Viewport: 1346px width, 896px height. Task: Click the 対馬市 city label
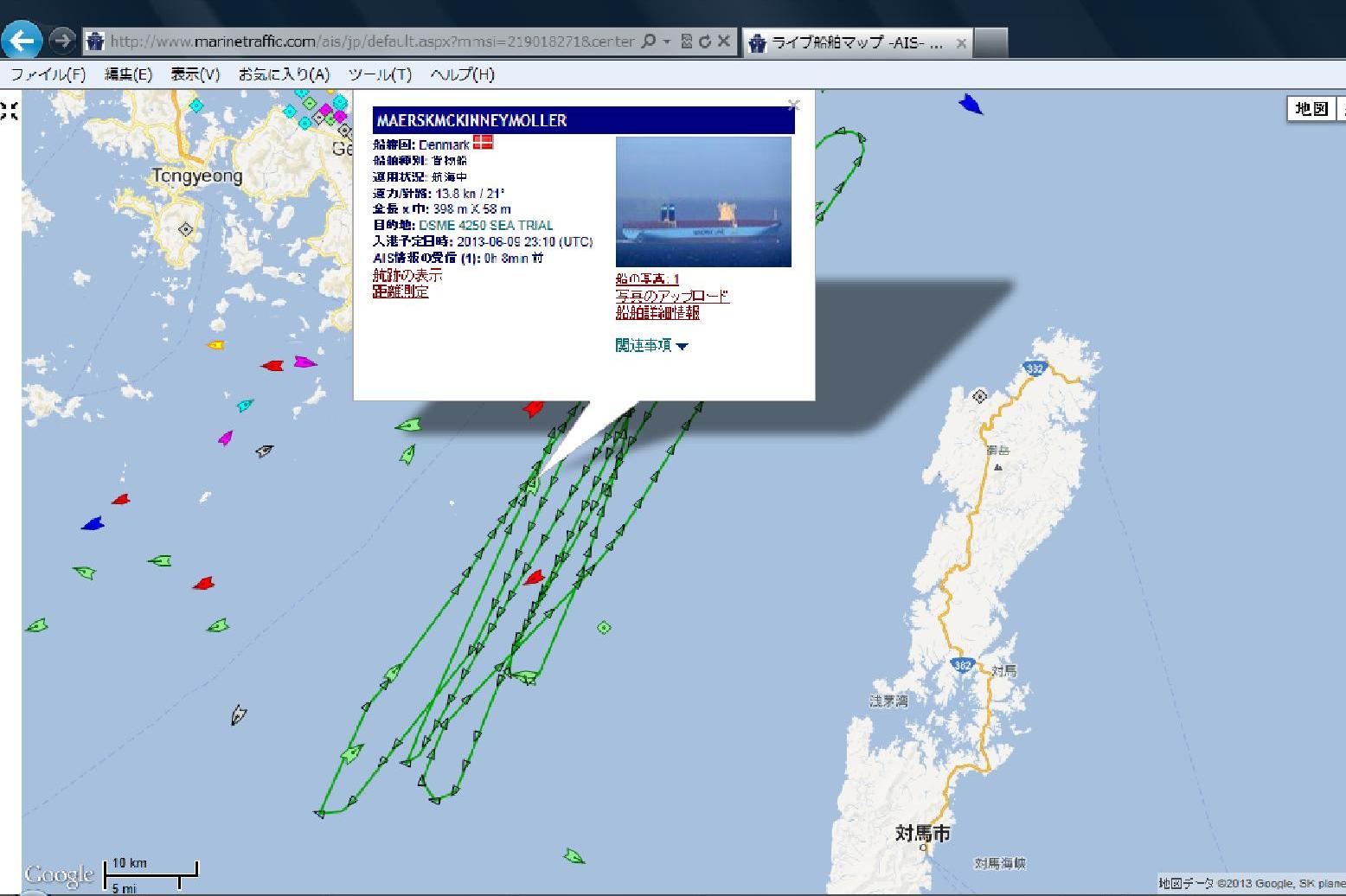click(x=922, y=833)
